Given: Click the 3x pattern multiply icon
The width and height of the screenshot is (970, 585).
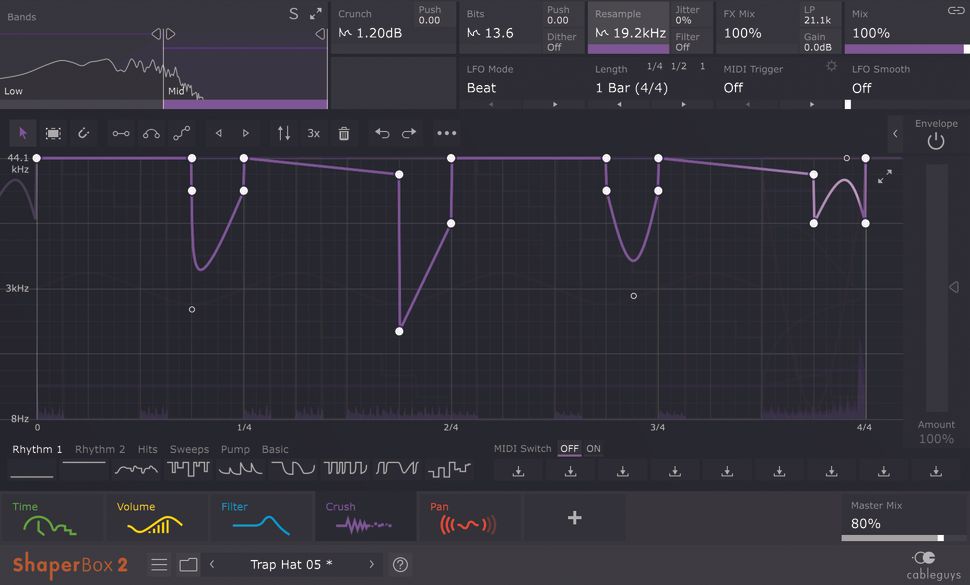Looking at the screenshot, I should tap(313, 132).
